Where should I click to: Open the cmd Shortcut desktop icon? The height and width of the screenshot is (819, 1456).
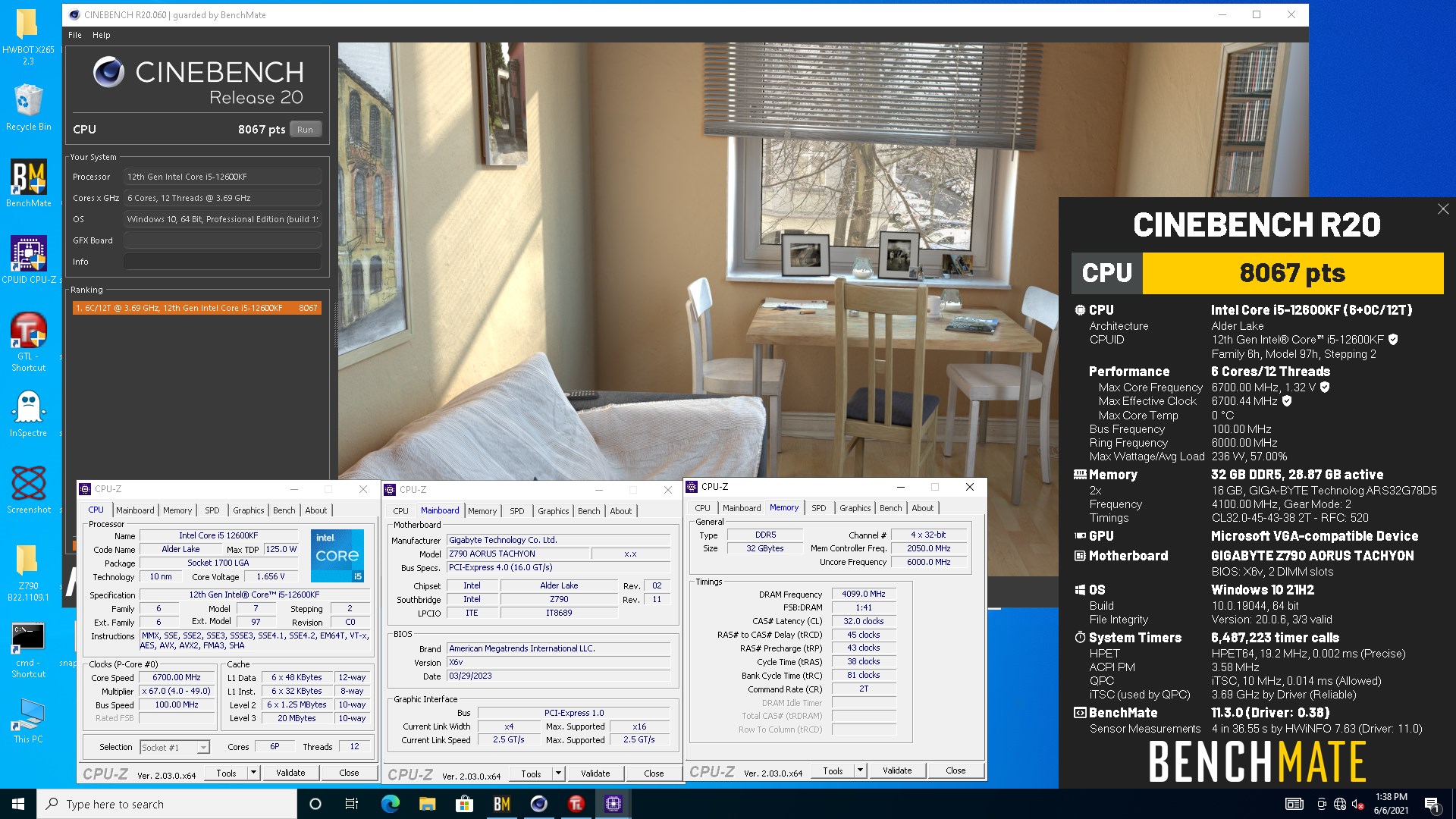point(28,650)
